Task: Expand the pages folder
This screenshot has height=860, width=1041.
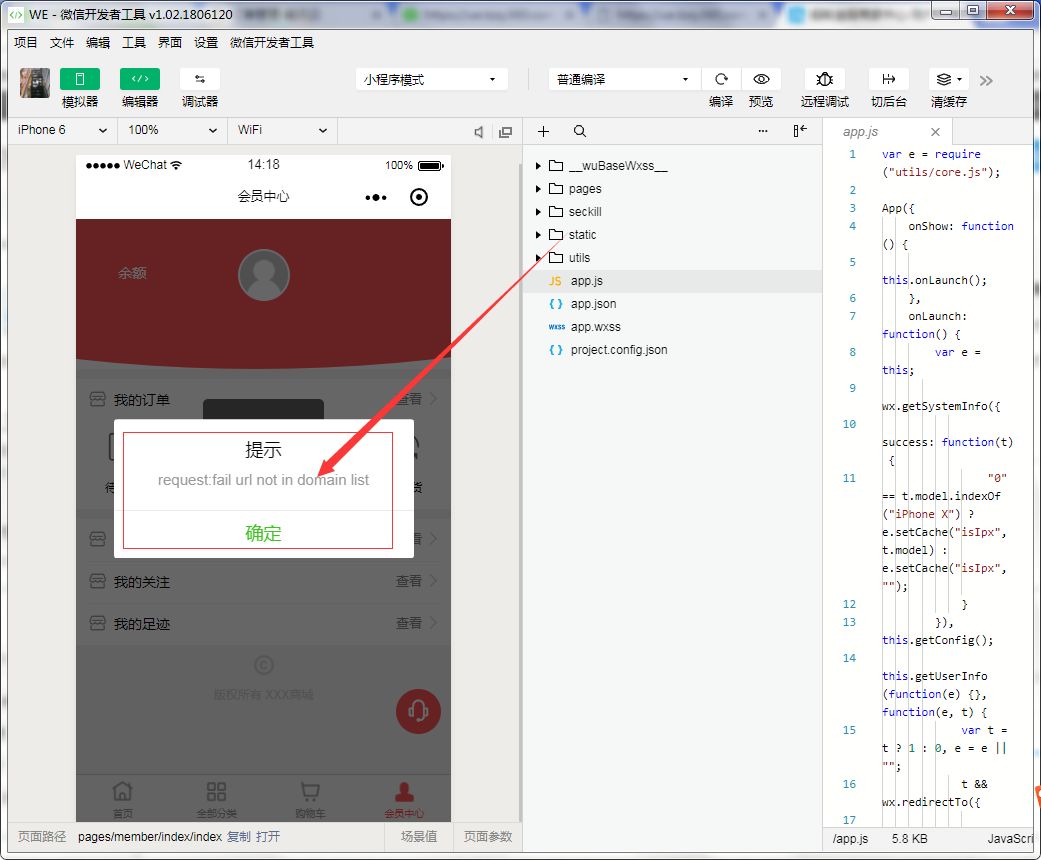Action: (x=672, y=189)
